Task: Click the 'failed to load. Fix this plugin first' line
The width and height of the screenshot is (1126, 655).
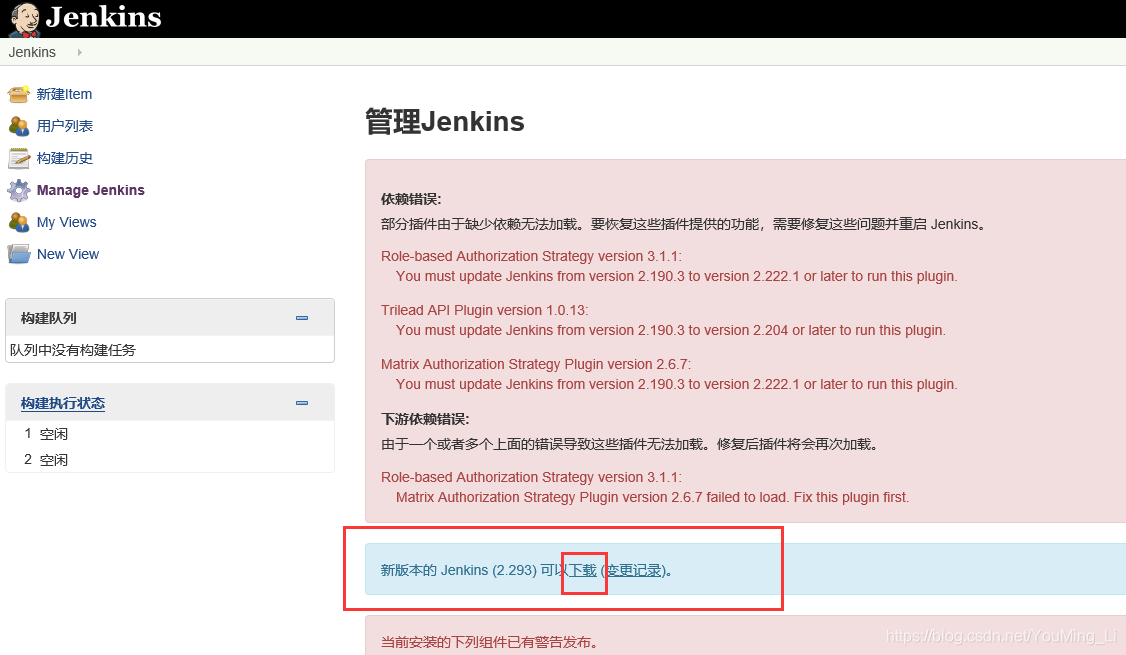Action: (x=652, y=497)
